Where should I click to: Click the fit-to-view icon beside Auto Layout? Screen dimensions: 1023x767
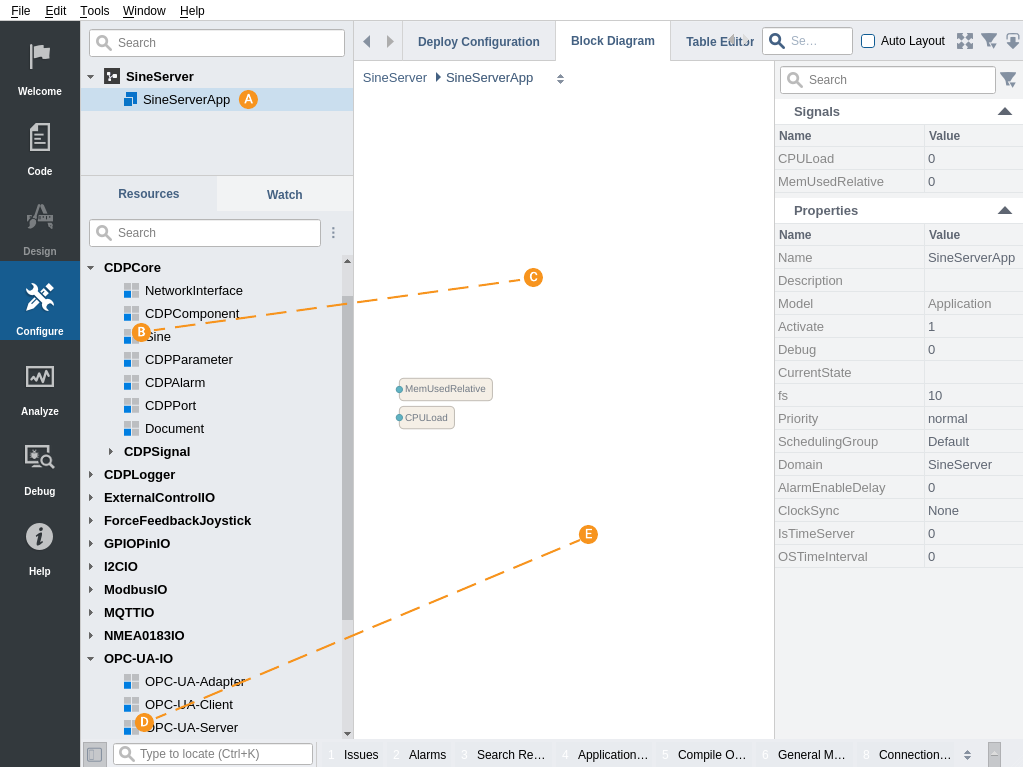coord(964,41)
